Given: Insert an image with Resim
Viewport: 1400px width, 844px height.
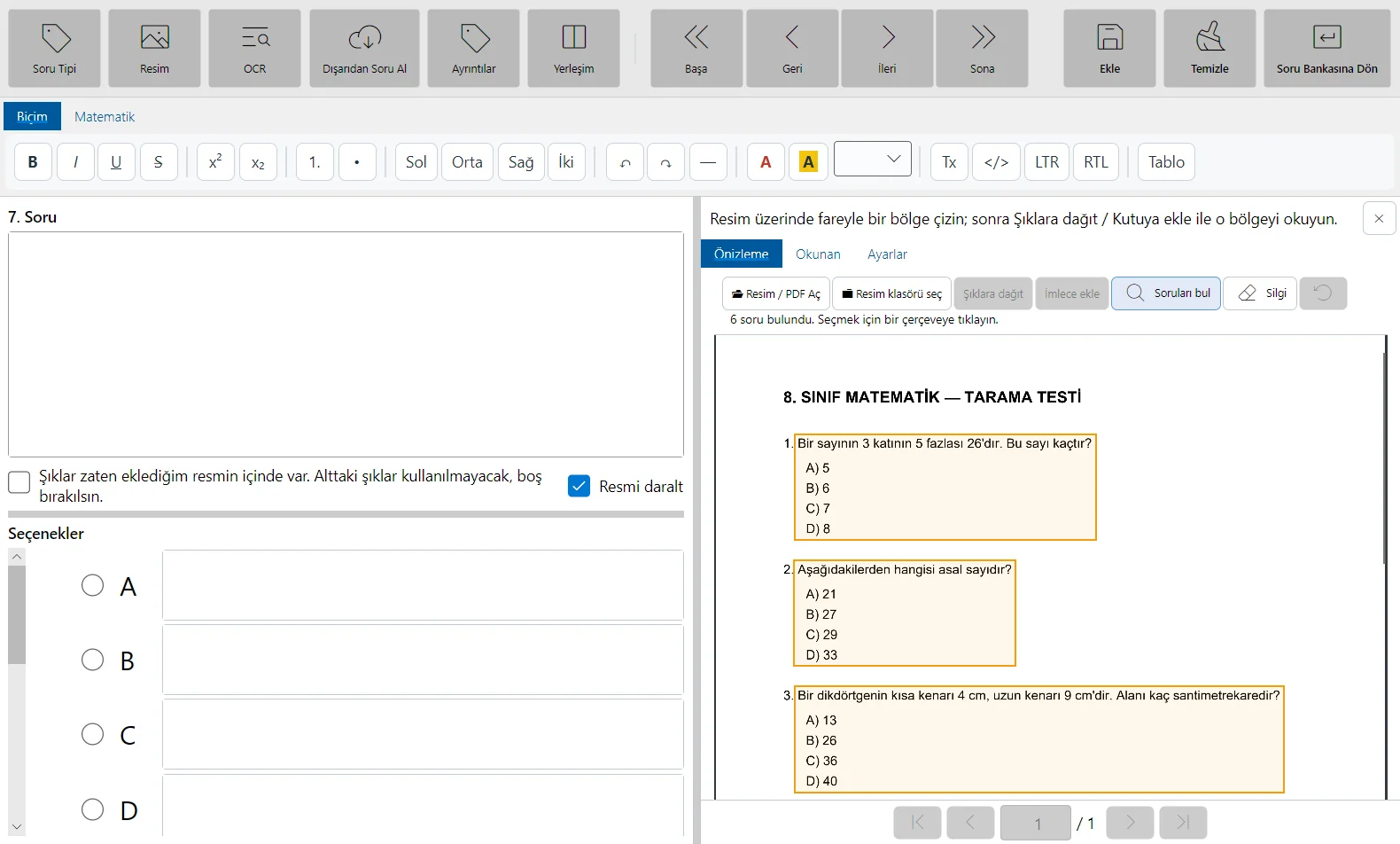Looking at the screenshot, I should coord(155,49).
